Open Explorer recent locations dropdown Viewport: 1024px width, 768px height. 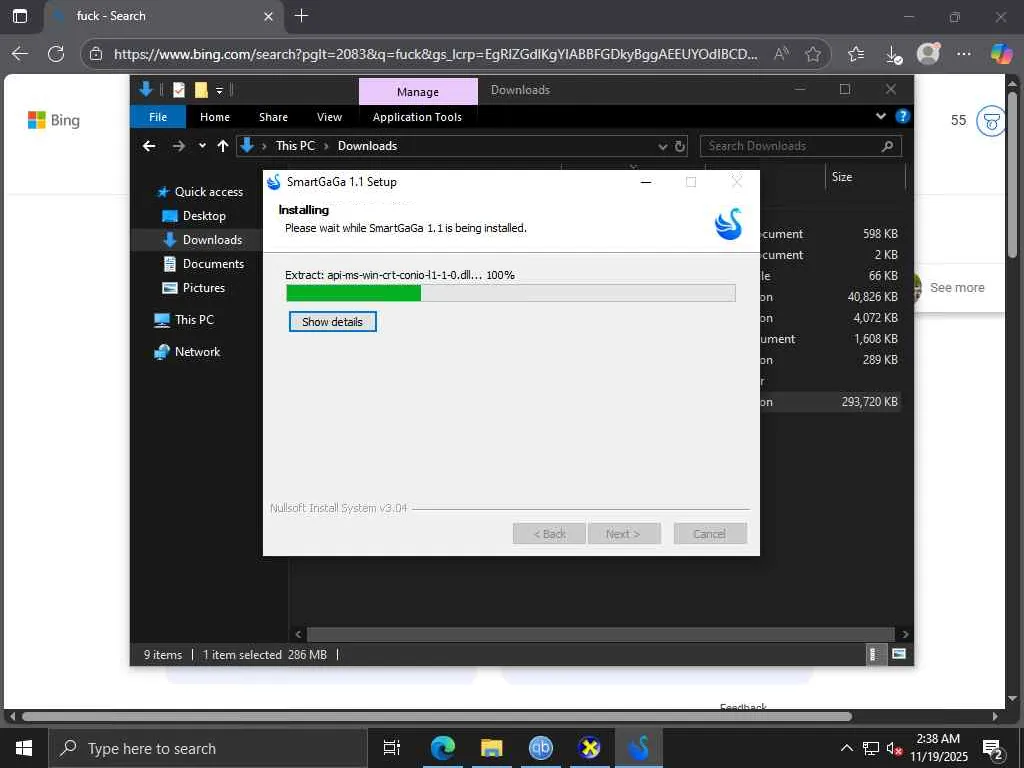click(202, 146)
